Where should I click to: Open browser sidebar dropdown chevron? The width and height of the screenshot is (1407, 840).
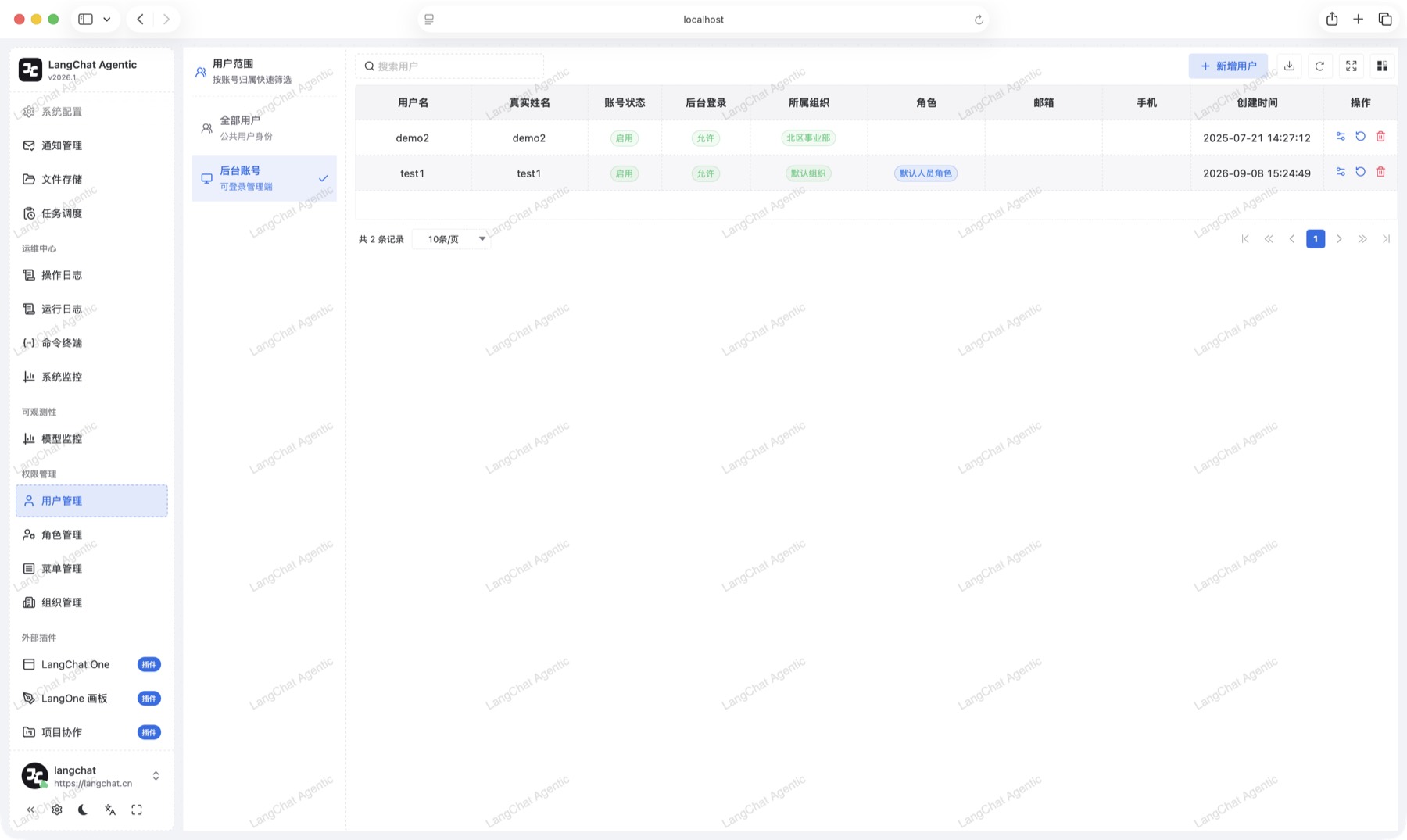point(107,20)
